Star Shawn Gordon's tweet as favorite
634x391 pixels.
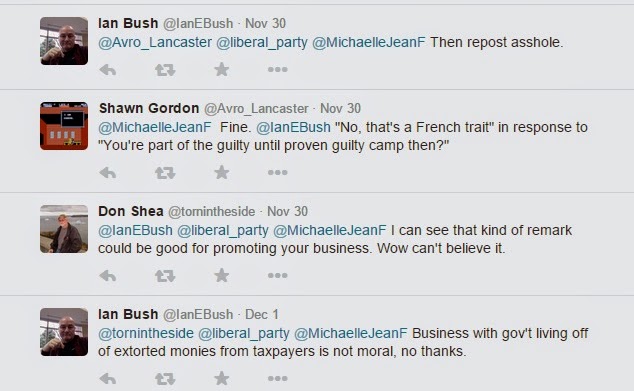(x=222, y=173)
